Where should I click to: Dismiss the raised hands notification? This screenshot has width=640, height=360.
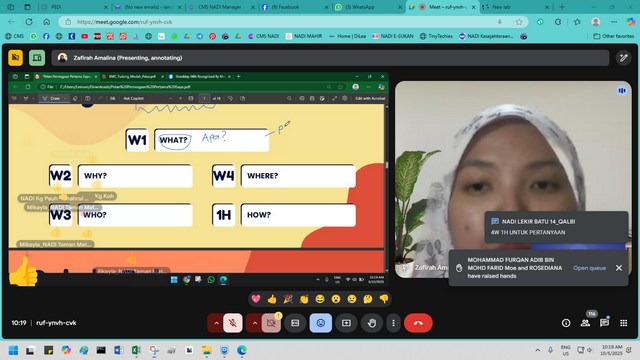619,268
